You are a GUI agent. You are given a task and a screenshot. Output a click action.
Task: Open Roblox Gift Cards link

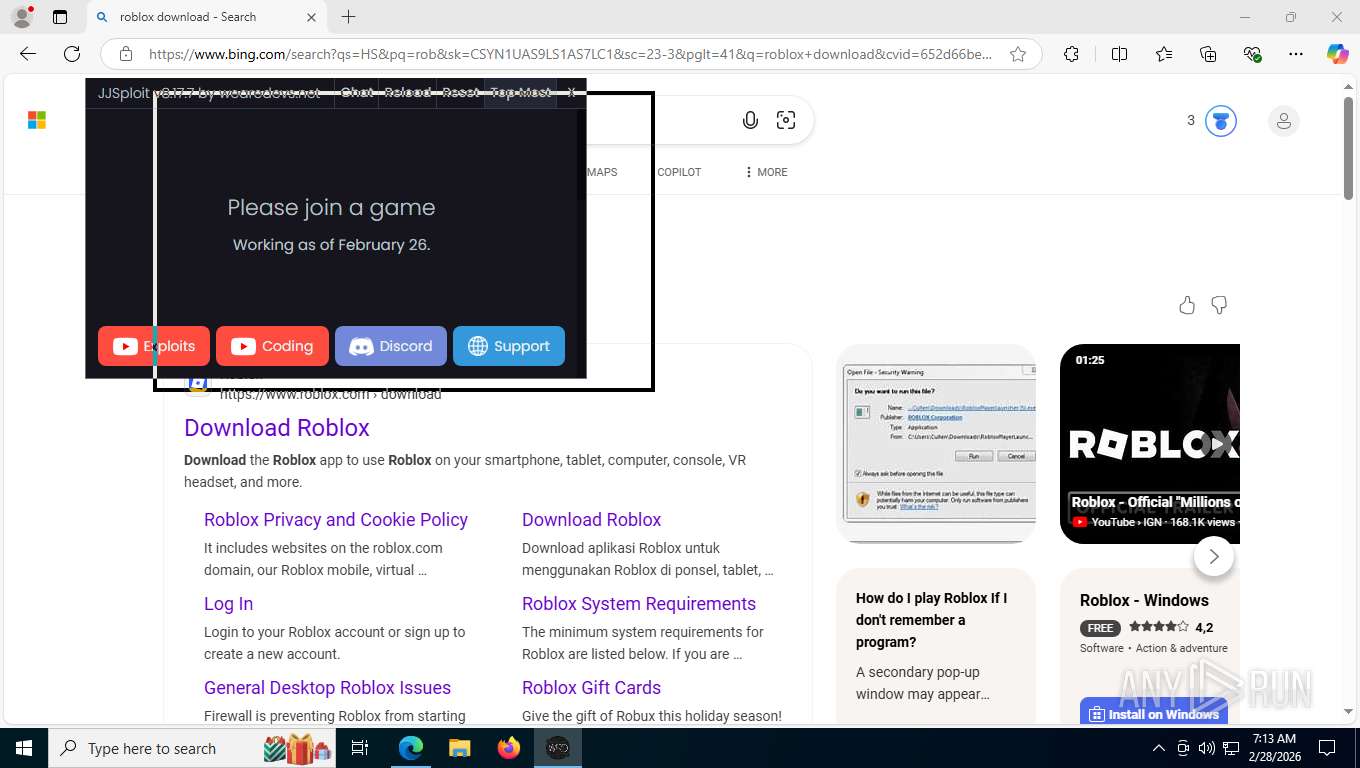tap(591, 688)
